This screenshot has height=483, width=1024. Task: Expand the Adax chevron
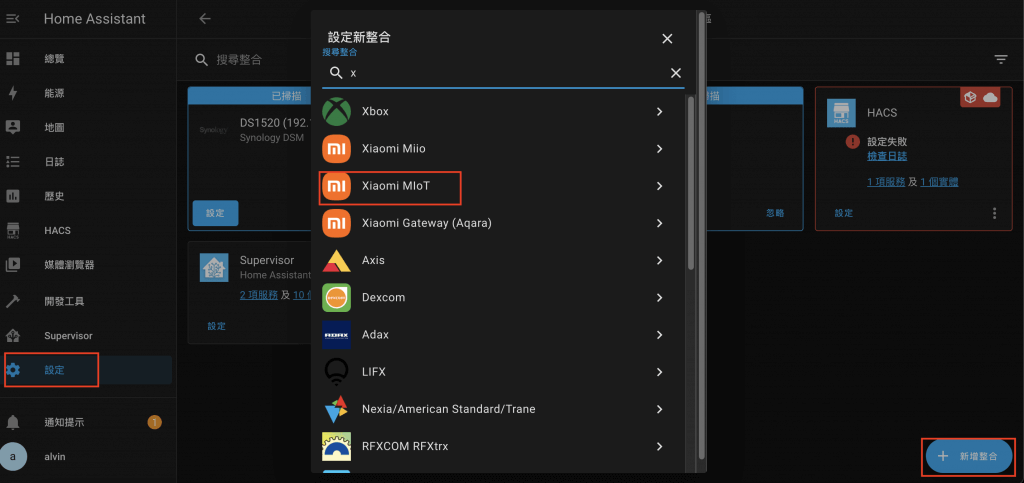(x=660, y=335)
